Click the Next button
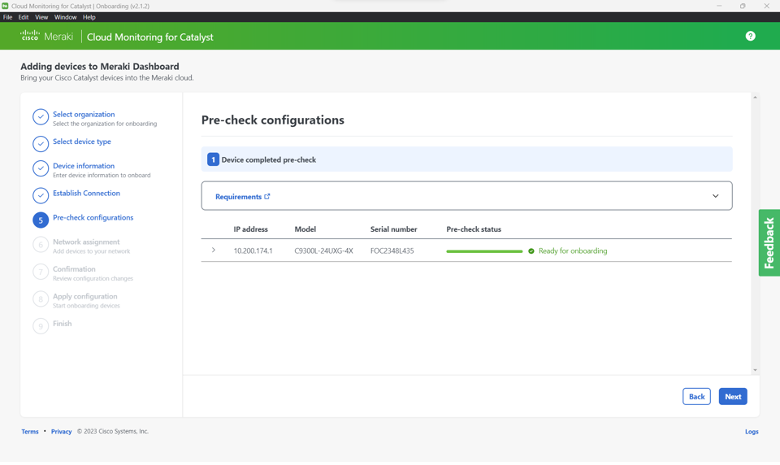 [x=732, y=396]
